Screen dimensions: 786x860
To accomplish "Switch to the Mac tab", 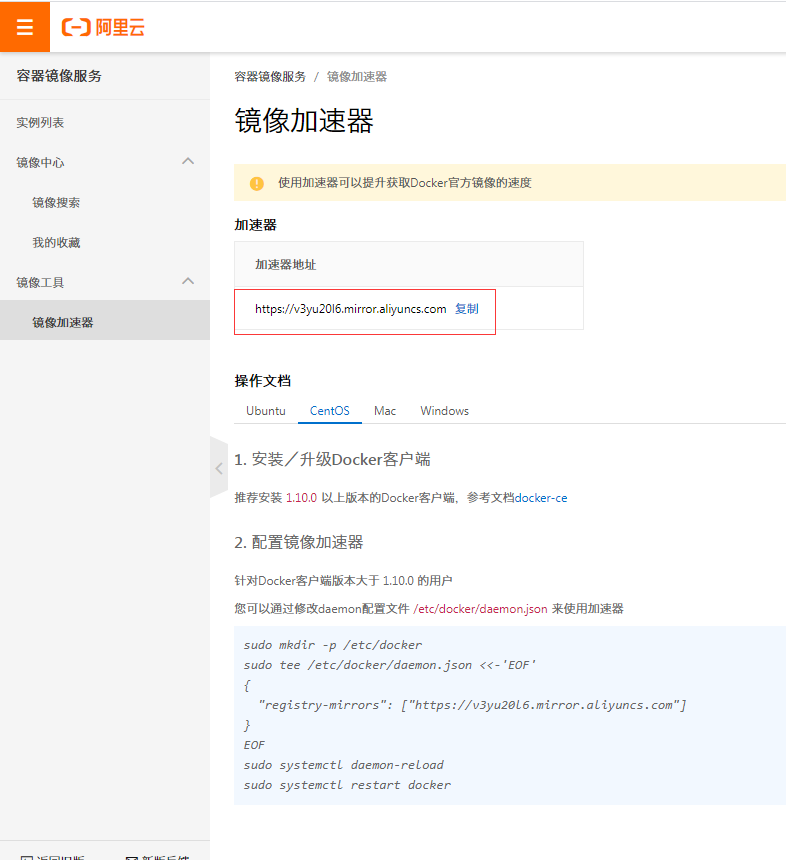I will point(385,411).
